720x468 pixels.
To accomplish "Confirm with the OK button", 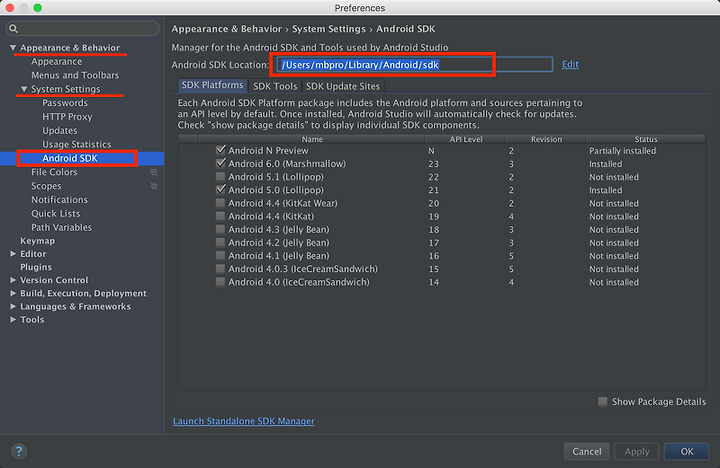I will tap(686, 451).
